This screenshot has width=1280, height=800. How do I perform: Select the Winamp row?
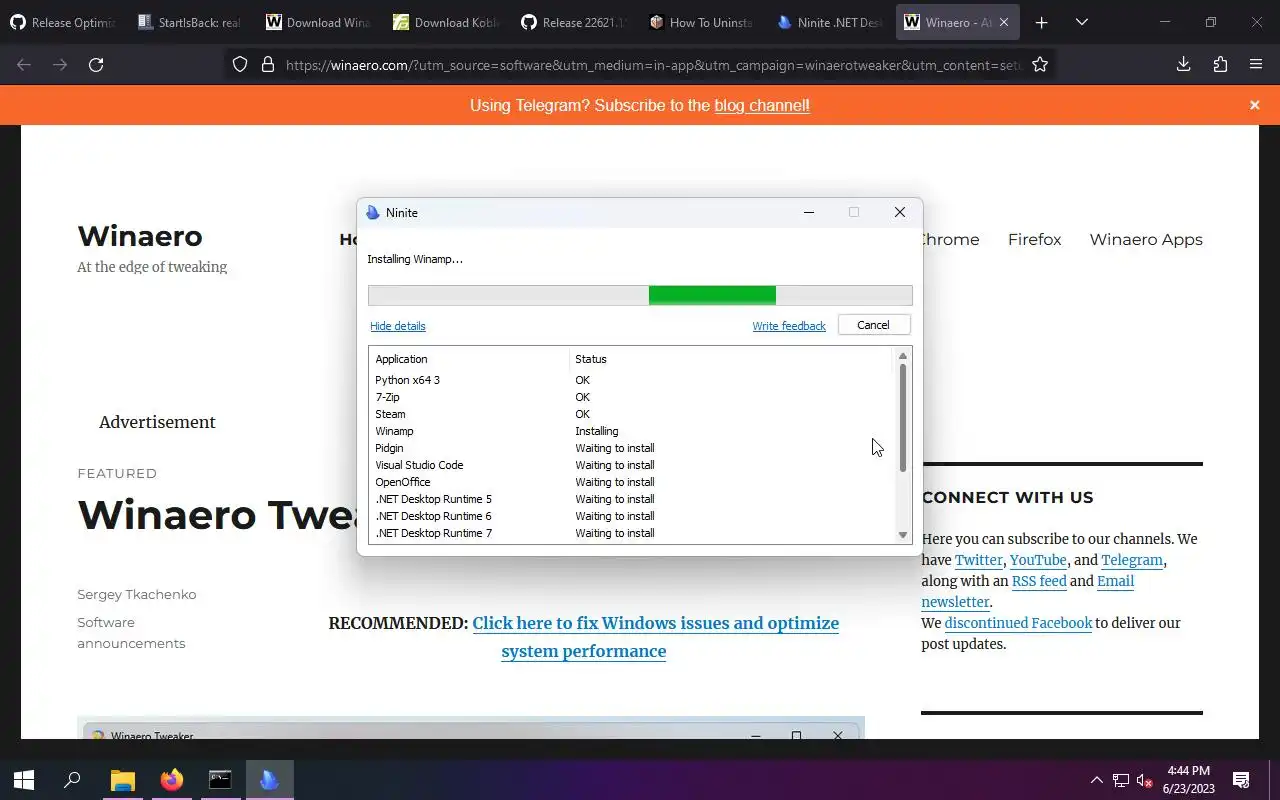[x=631, y=431]
